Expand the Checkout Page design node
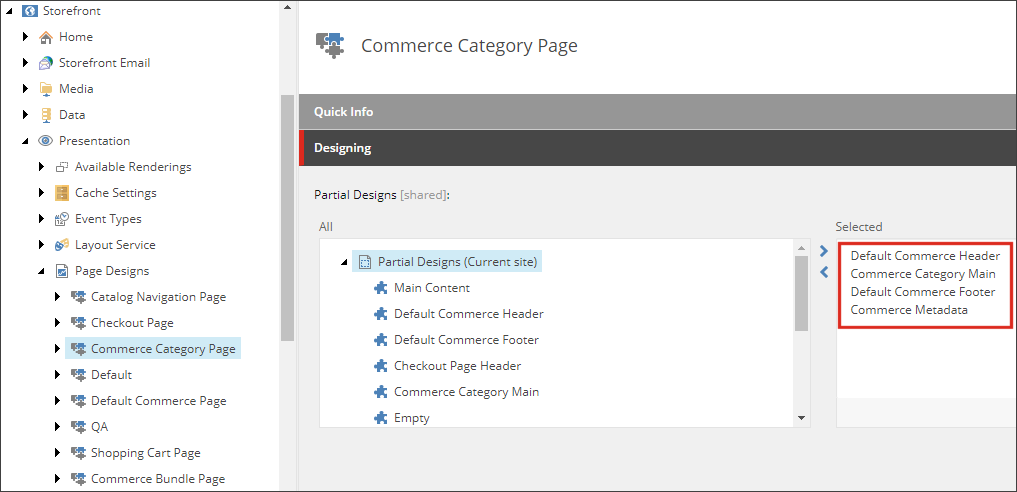The image size is (1017, 492). 58,323
